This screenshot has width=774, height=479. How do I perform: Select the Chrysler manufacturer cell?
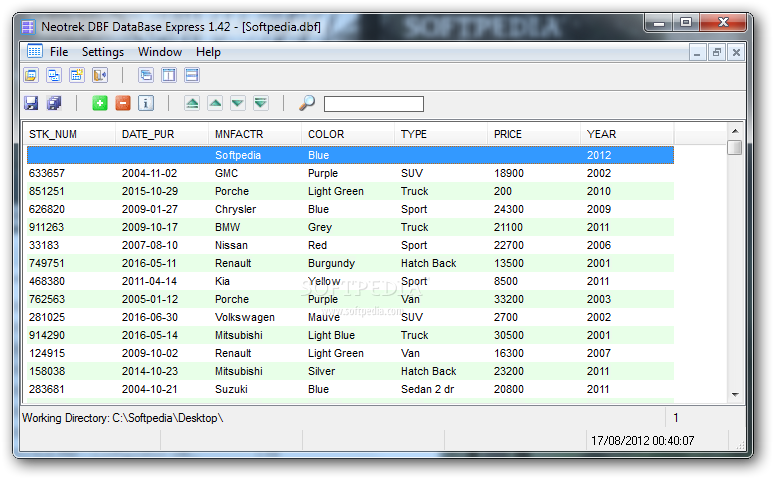(x=235, y=209)
